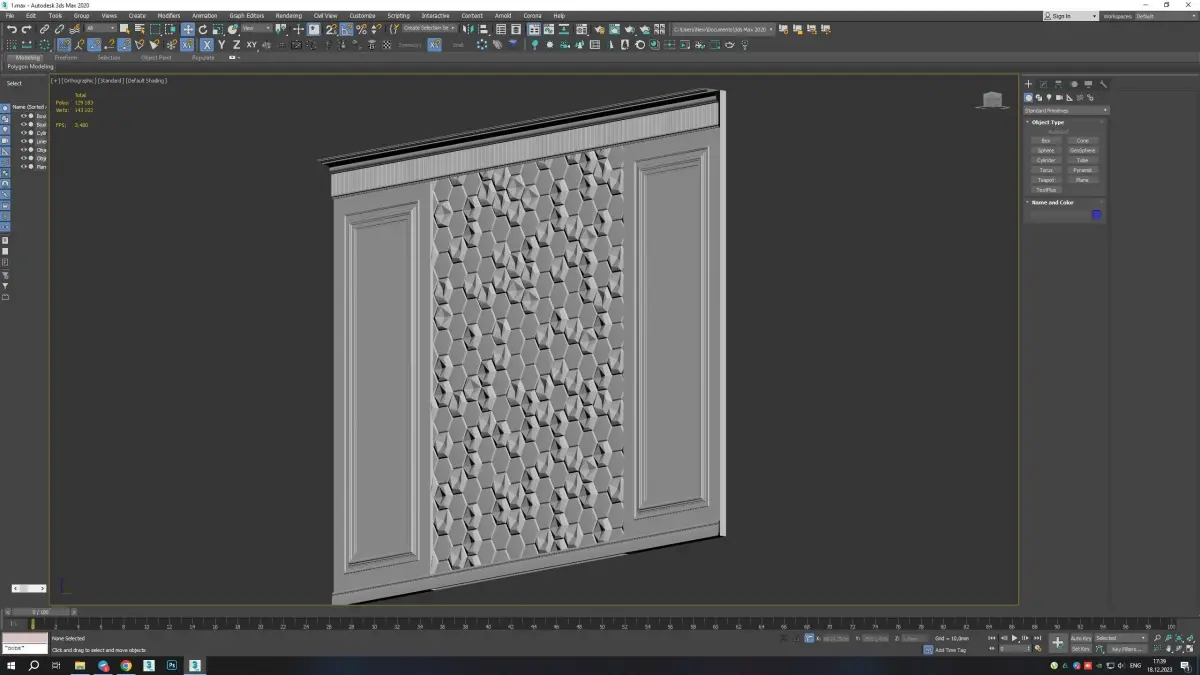Screen dimensions: 1200x675
Task: Activate the Select and Uniform Scale tool
Action: pos(218,29)
